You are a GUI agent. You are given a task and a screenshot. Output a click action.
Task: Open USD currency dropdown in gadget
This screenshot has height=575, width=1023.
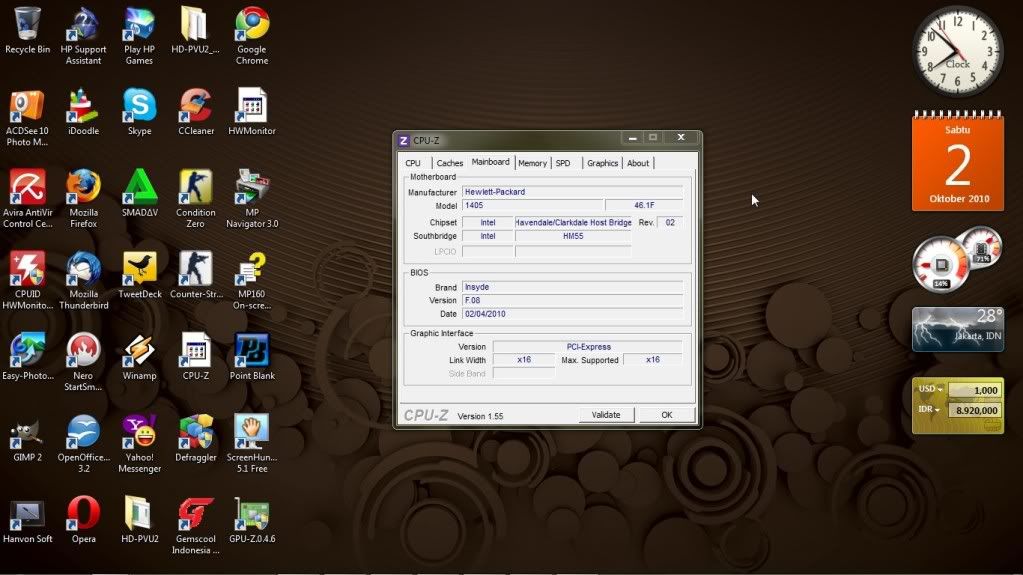[x=931, y=389]
